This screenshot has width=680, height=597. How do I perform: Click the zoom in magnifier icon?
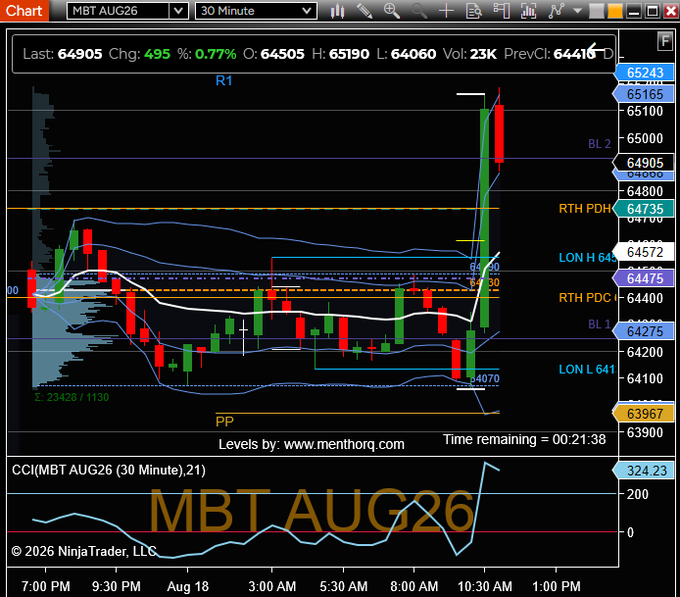(x=392, y=11)
